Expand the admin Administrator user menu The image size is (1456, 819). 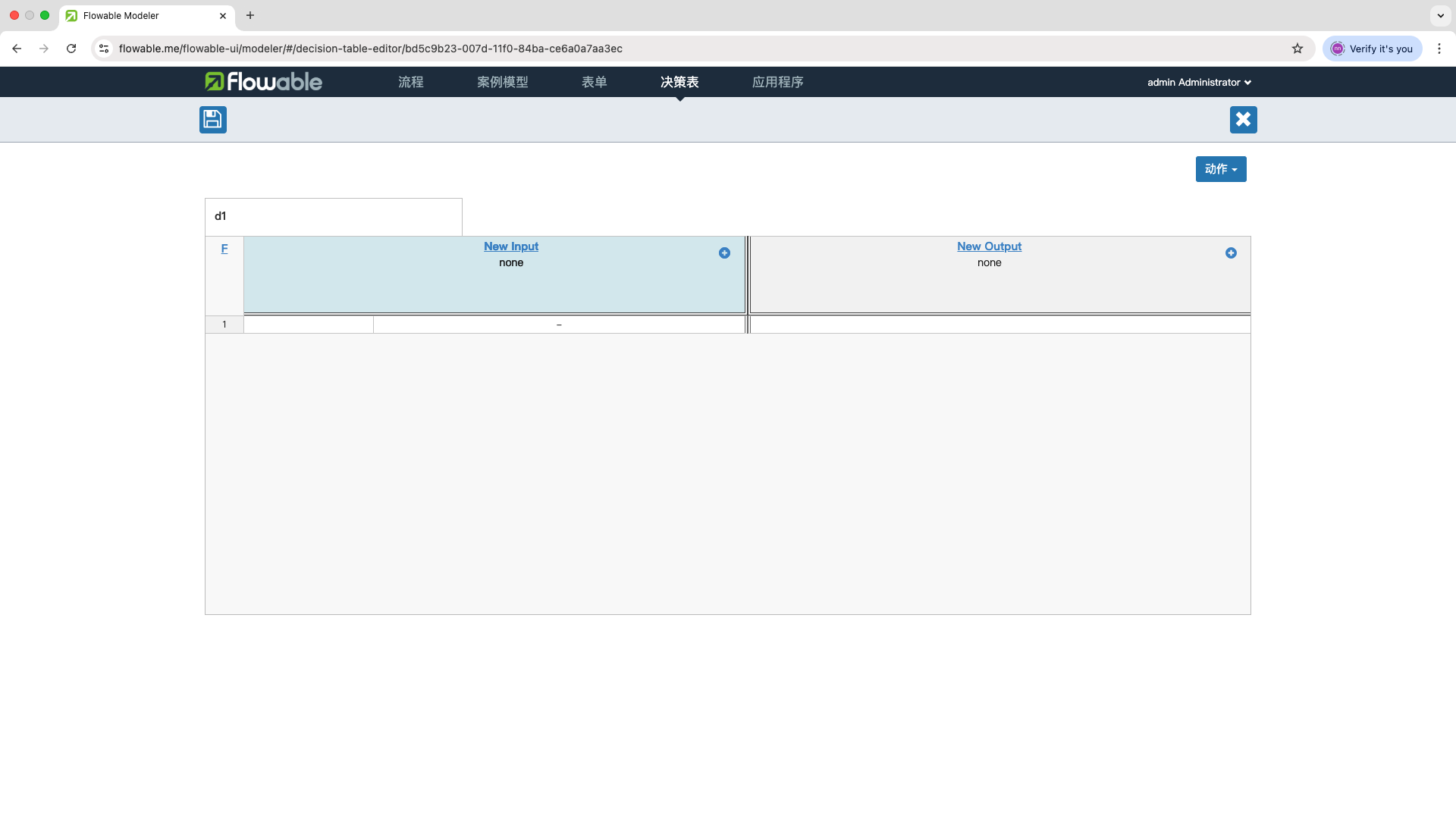[1198, 82]
